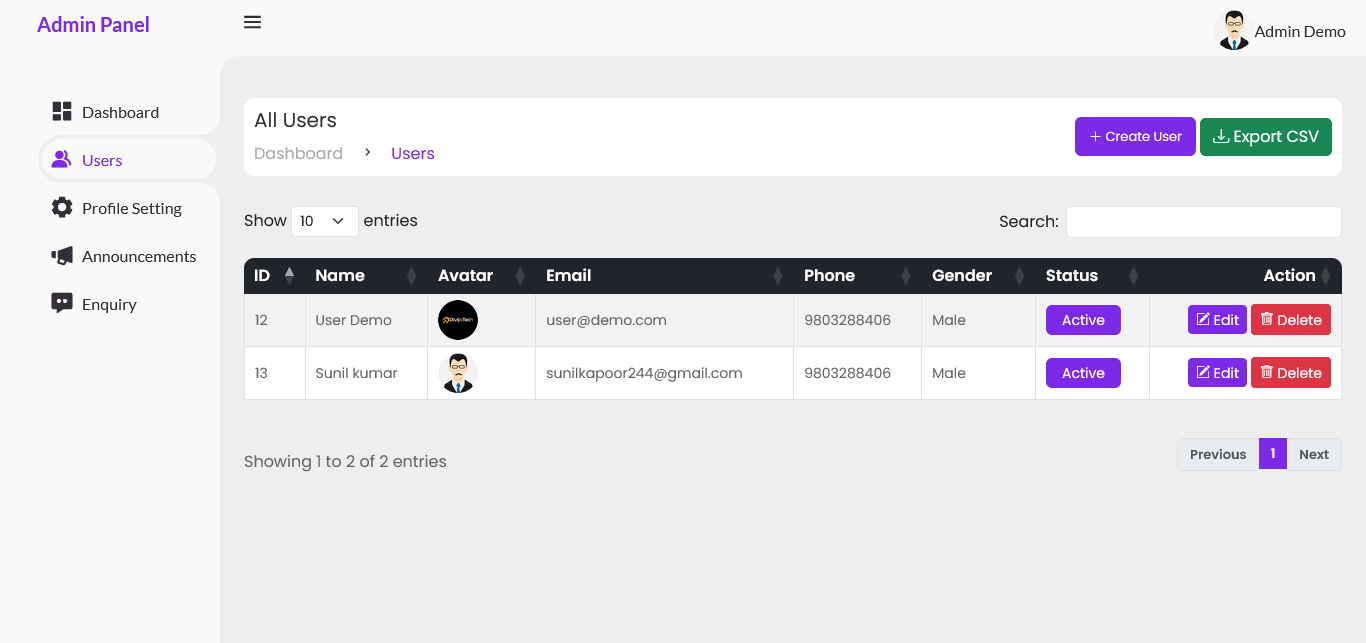This screenshot has height=643, width=1366.
Task: Edit the User Demo row
Action: pyautogui.click(x=1217, y=320)
